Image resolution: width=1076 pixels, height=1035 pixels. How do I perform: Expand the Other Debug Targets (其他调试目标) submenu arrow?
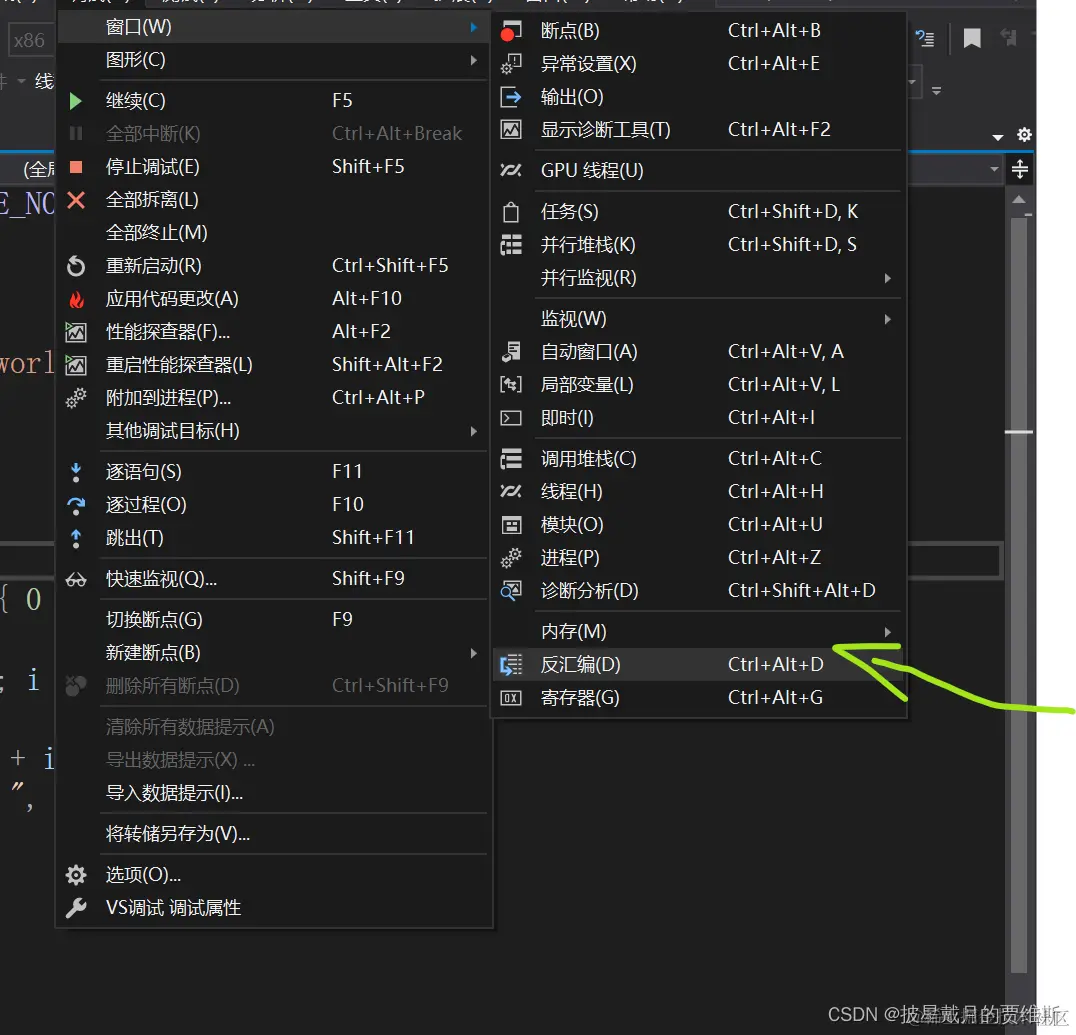click(473, 431)
